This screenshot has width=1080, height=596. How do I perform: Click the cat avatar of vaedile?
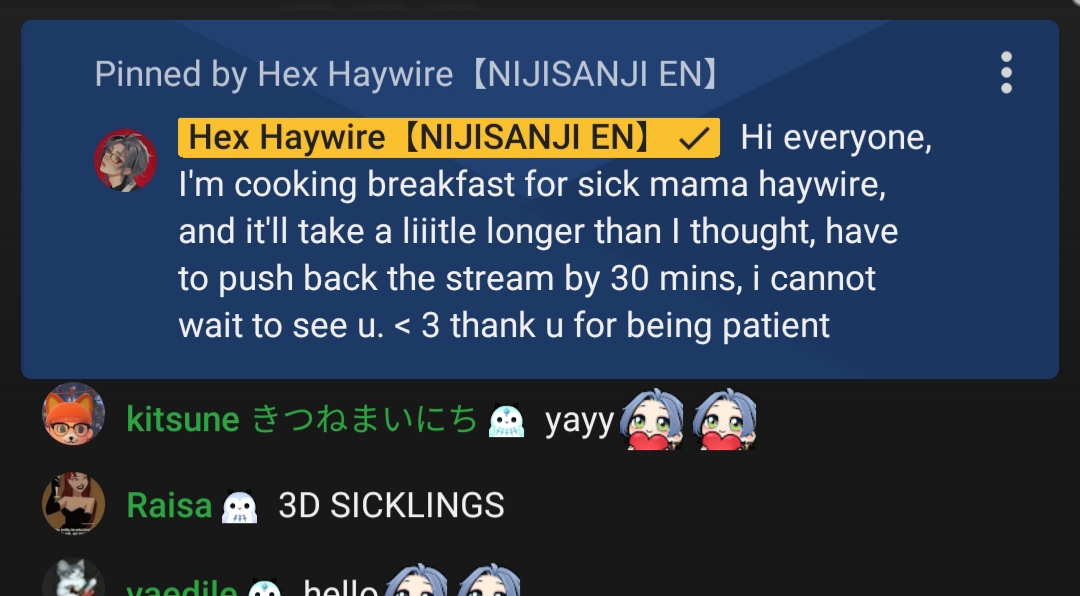pyautogui.click(x=73, y=577)
